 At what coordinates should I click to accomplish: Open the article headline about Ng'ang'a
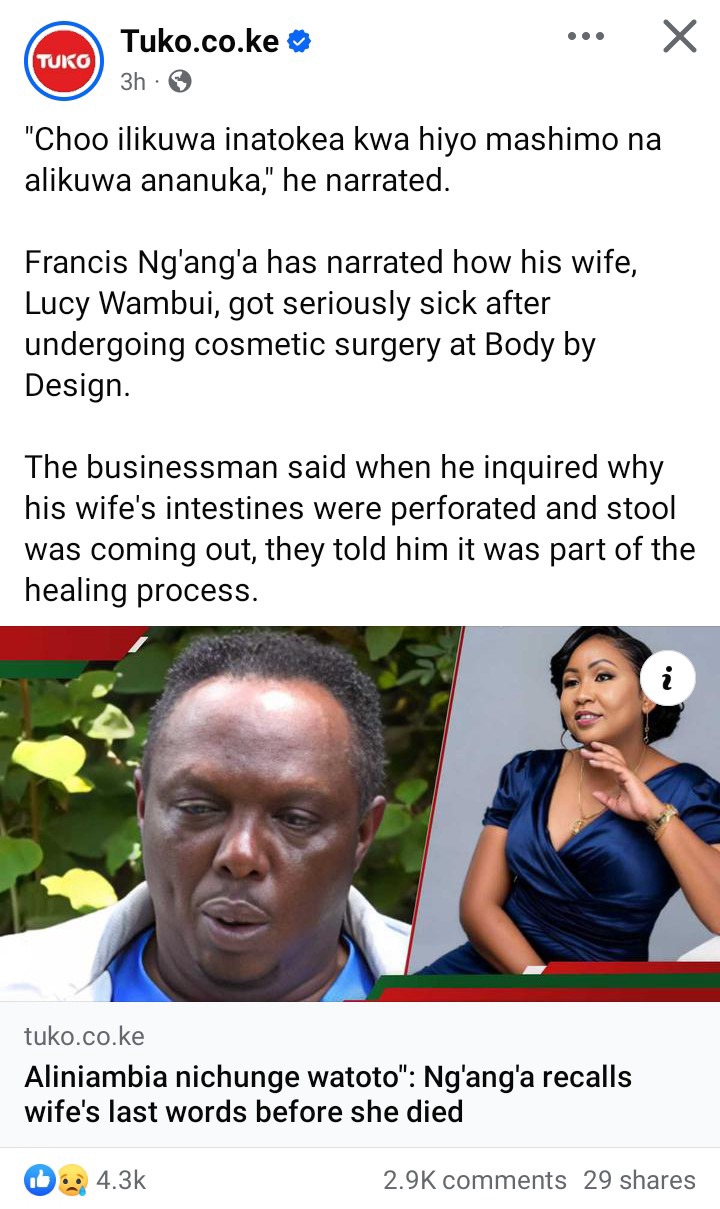[x=328, y=1094]
